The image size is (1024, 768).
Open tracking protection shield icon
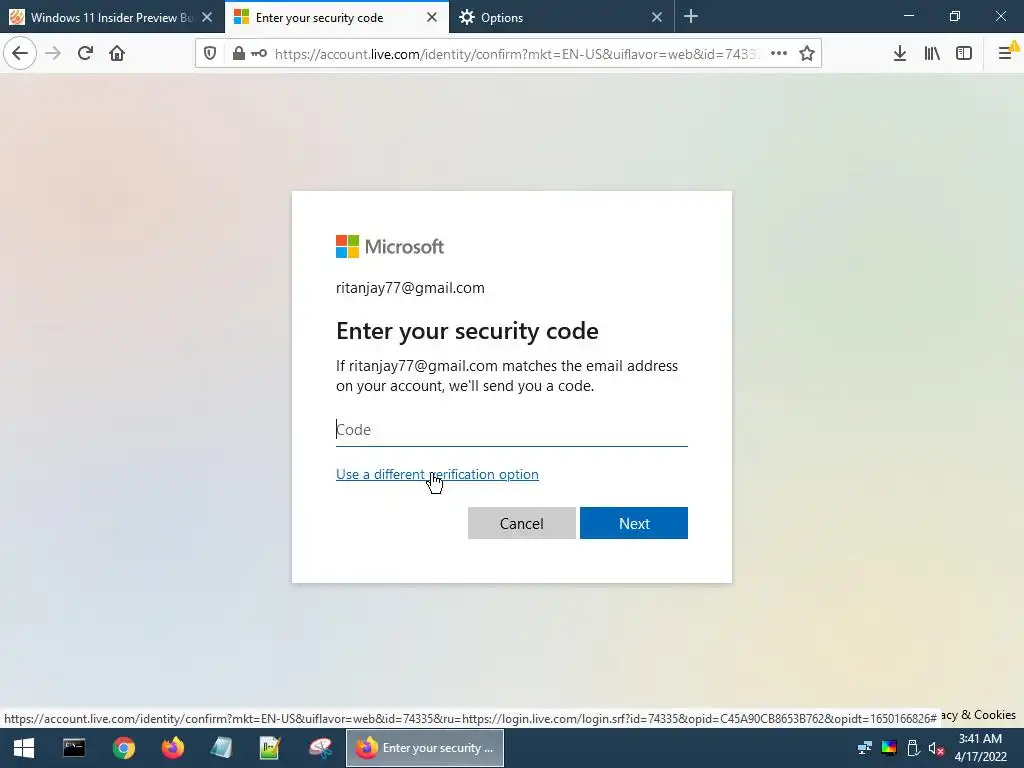(210, 54)
